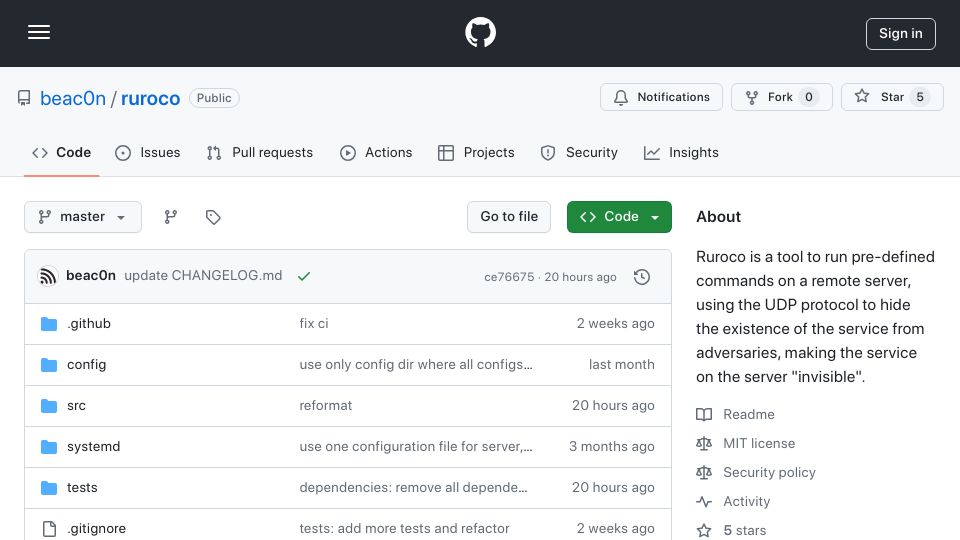This screenshot has width=960, height=540.
Task: Open the tests folder
Action: [82, 487]
